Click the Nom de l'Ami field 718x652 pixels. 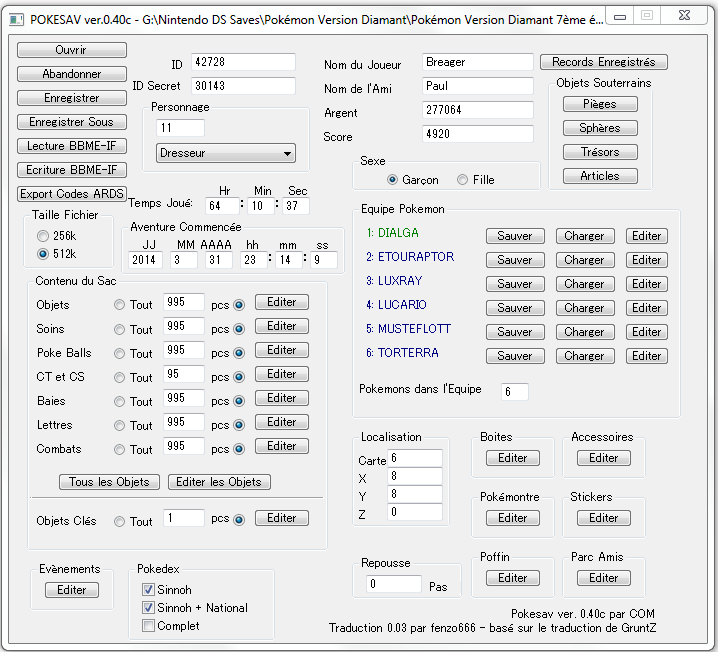pos(478,86)
